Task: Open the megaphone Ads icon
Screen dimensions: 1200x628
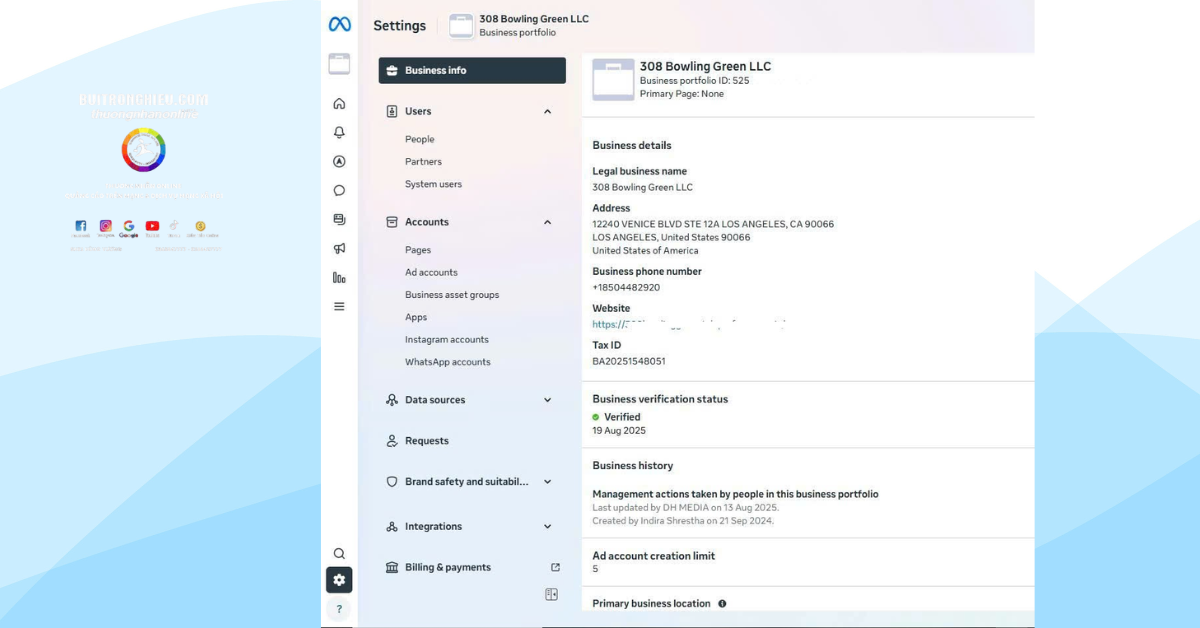Action: click(339, 248)
